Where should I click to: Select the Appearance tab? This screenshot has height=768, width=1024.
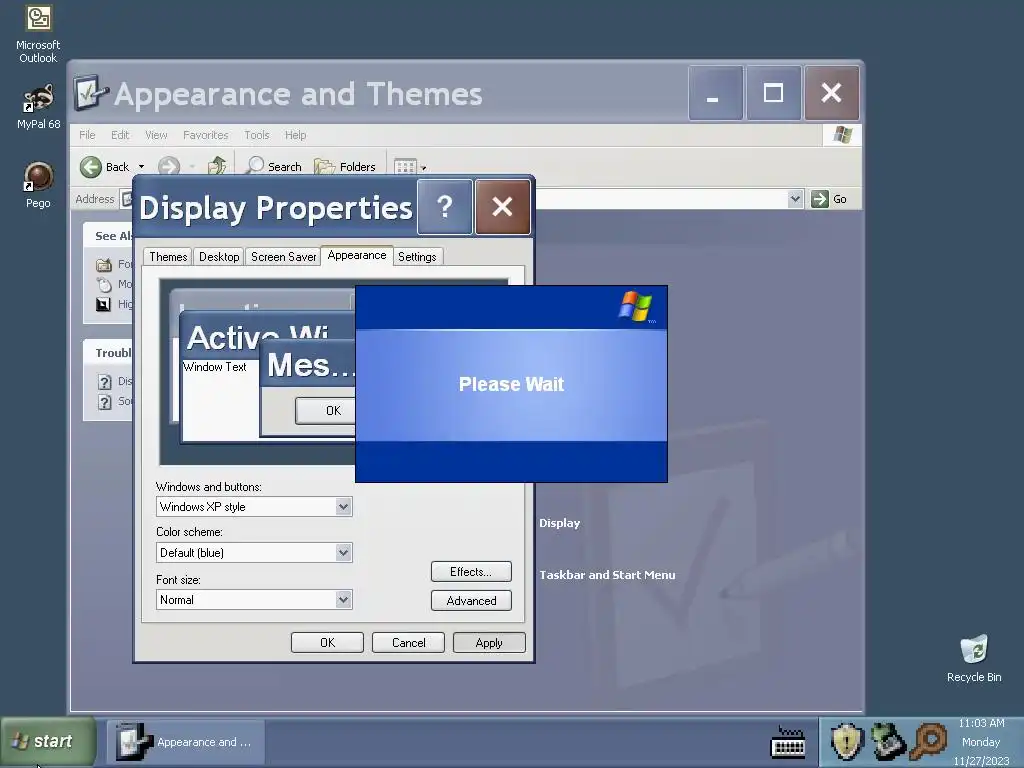click(x=357, y=255)
